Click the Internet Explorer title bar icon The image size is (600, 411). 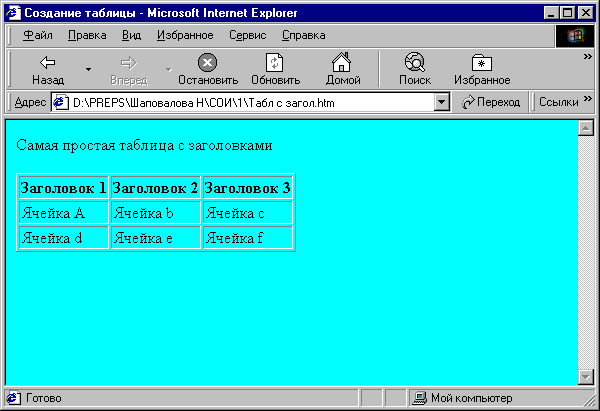click(x=13, y=13)
